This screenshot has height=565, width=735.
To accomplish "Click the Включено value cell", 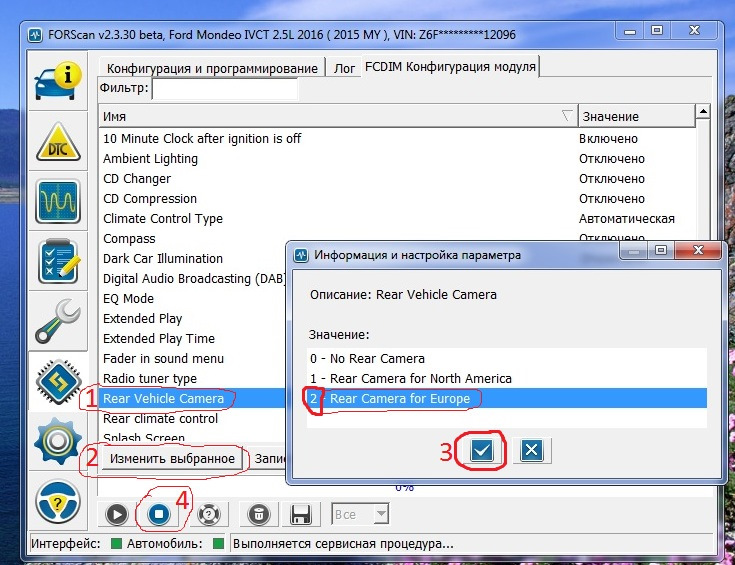I will click(x=608, y=139).
